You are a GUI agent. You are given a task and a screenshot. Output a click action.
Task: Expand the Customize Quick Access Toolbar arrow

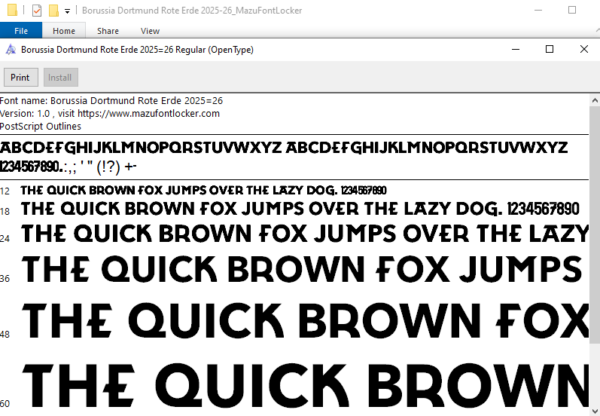(67, 11)
